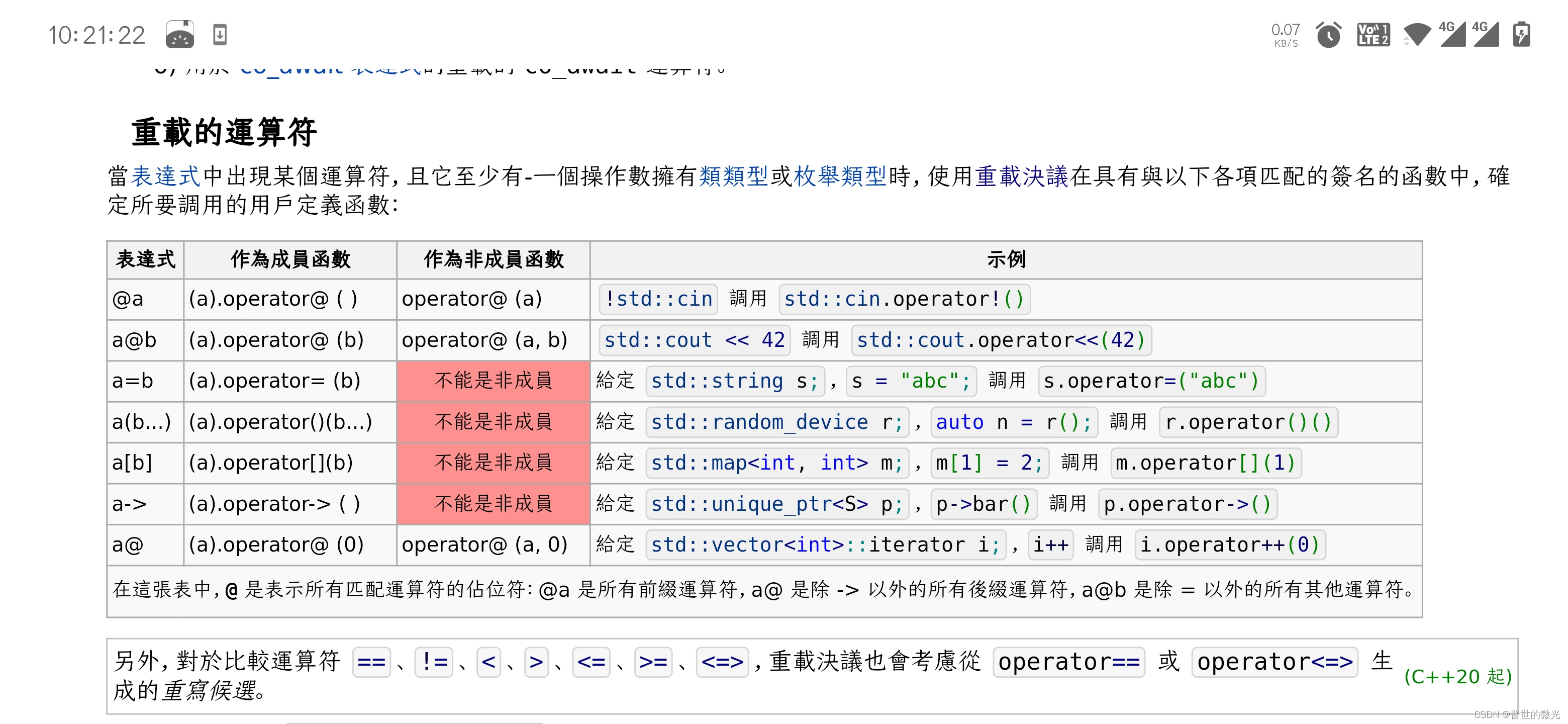Click the a-> expression cell

point(145,504)
